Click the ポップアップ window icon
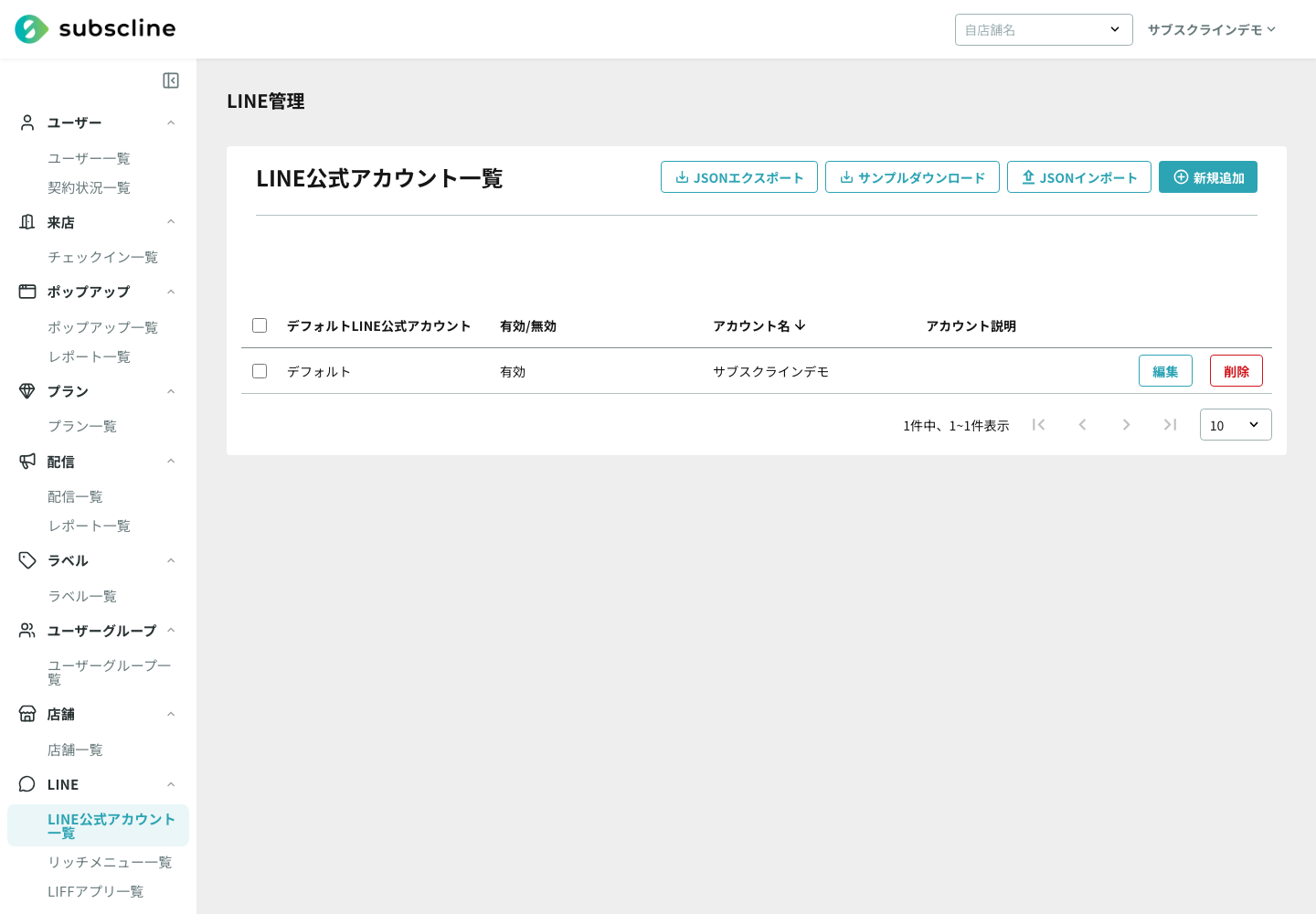Viewport: 1316px width, 914px height. click(27, 292)
